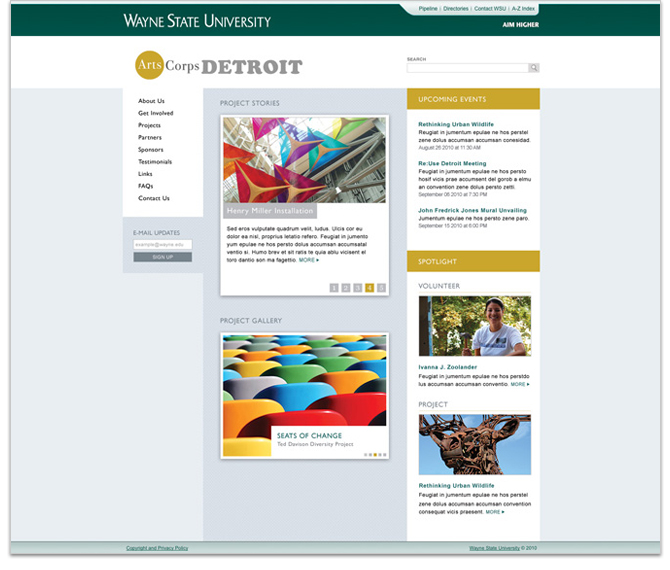Open the first Rethinking Urban Wildlife event

pyautogui.click(x=456, y=124)
